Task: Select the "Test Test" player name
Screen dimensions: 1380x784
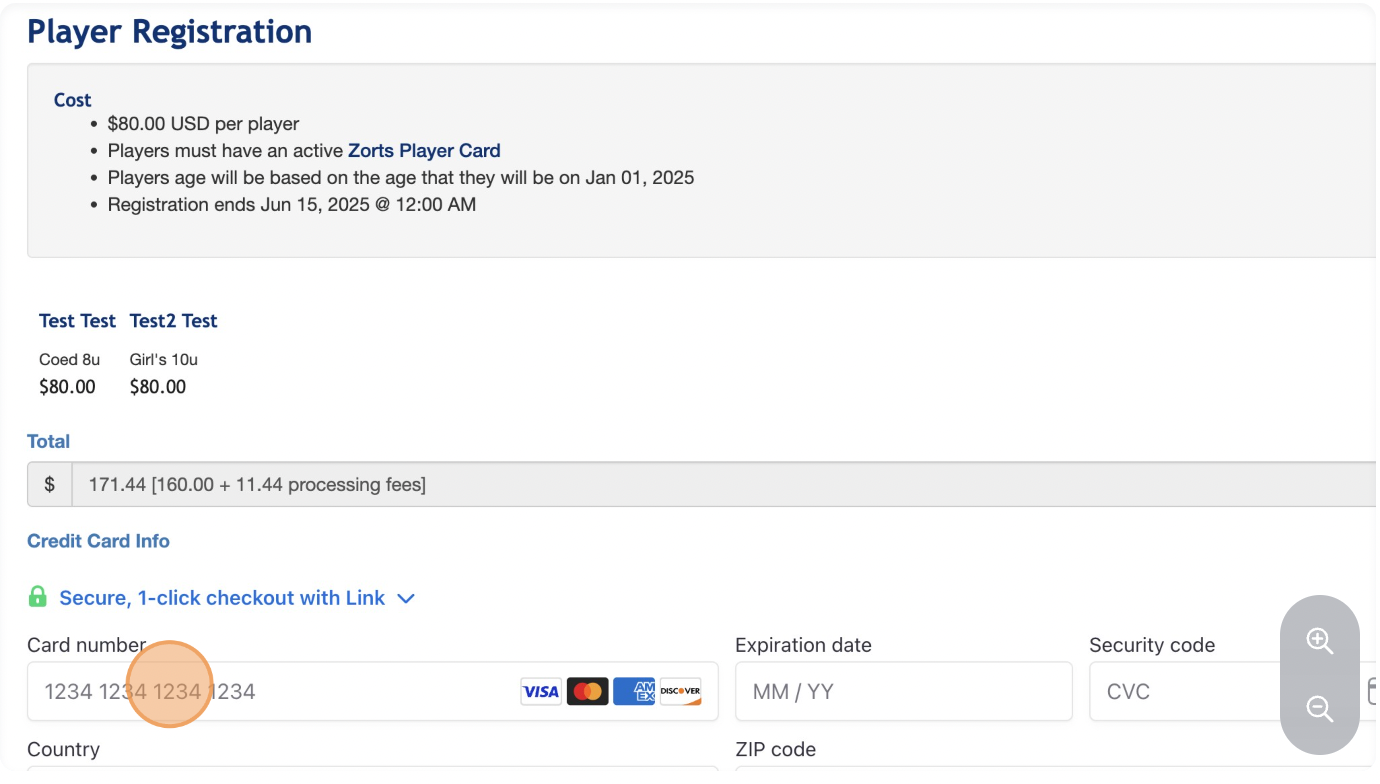Action: pyautogui.click(x=78, y=321)
